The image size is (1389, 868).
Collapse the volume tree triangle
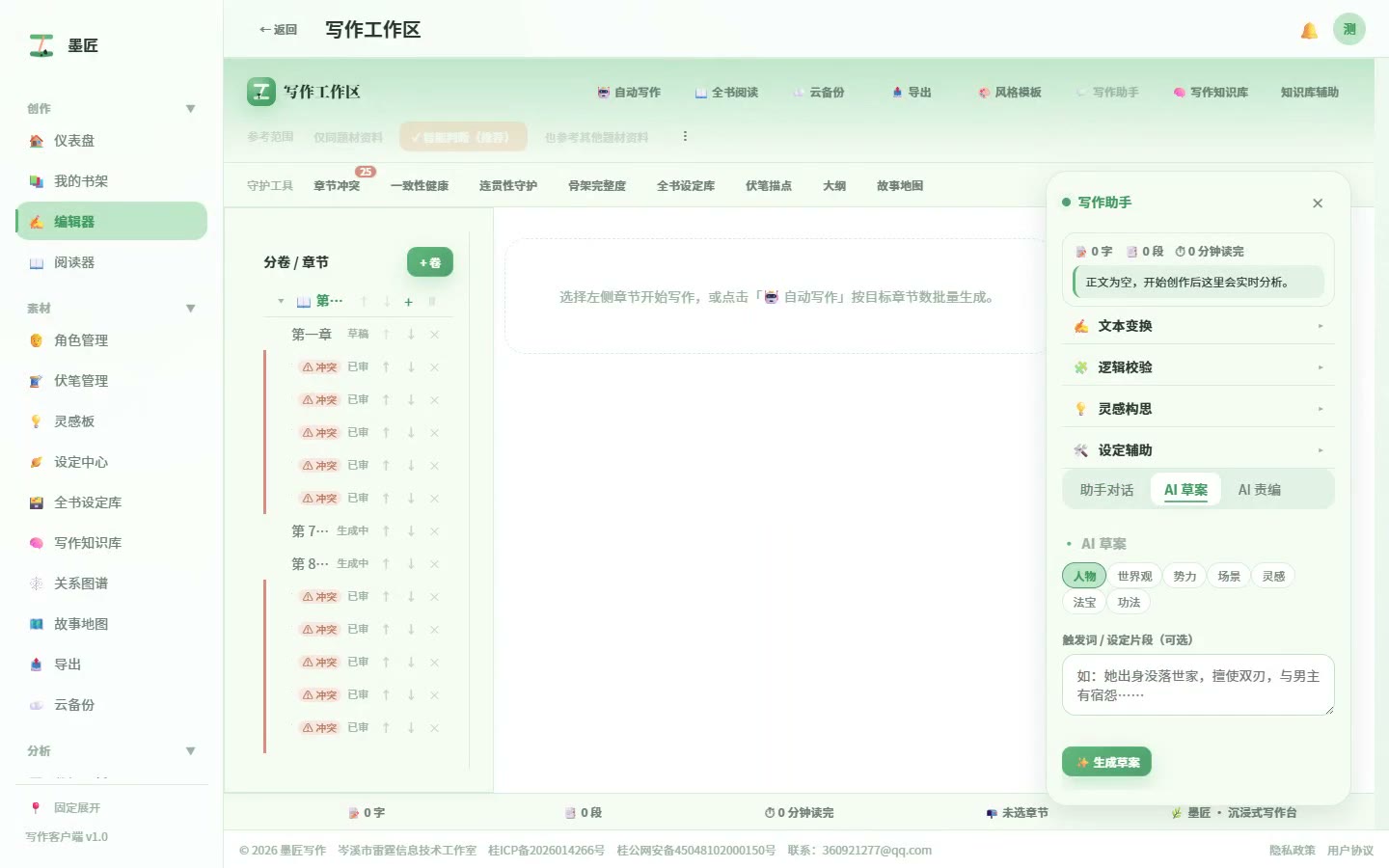point(281,301)
